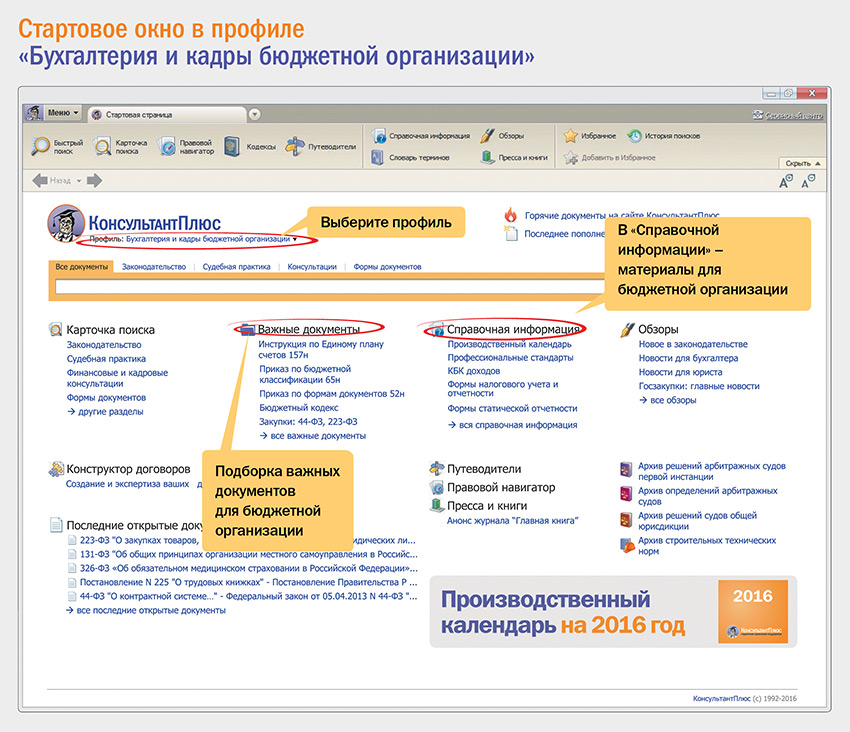Go forward with right arrow icon
The image size is (850, 732).
94,181
